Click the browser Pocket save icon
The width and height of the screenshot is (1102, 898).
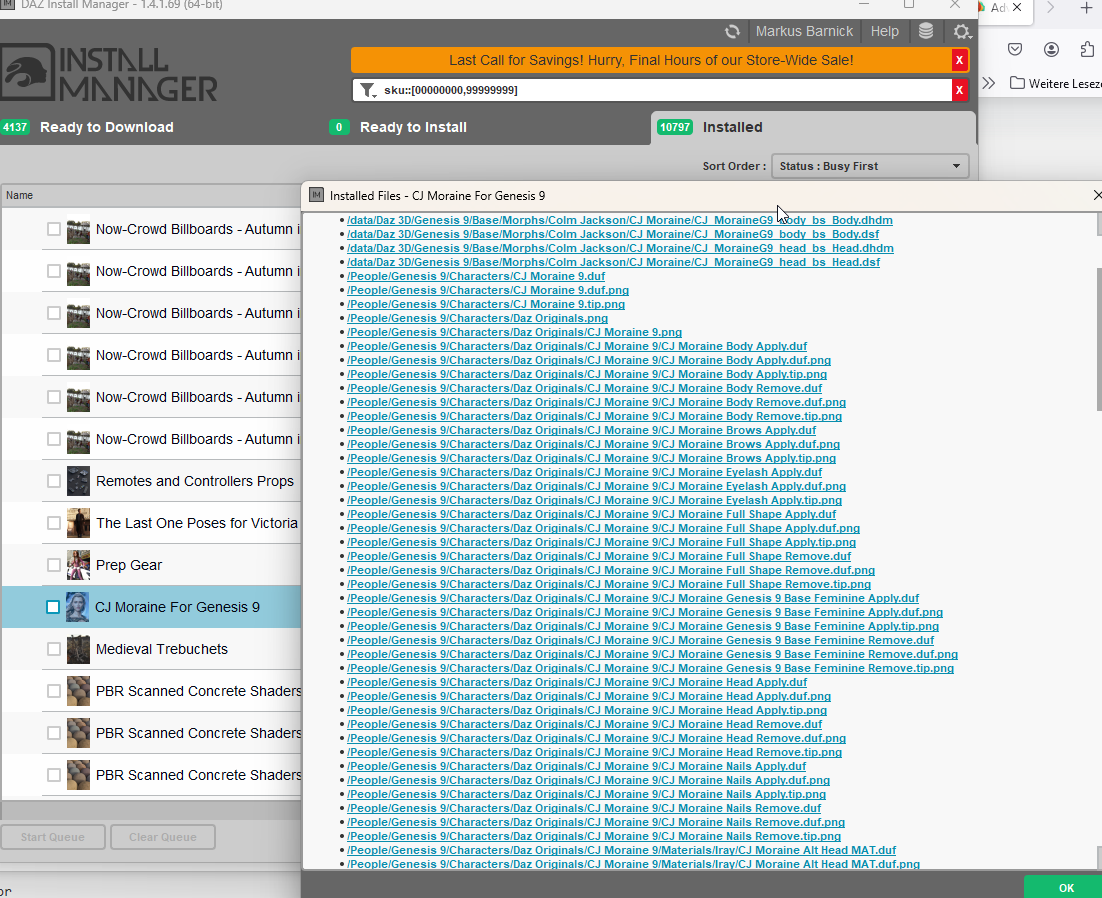[x=1014, y=49]
